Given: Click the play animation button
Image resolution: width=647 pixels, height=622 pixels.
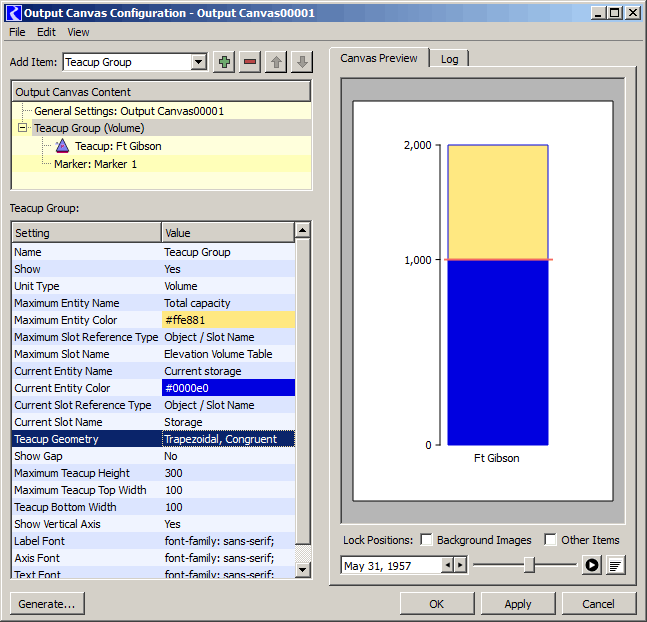Looking at the screenshot, I should pos(592,565).
